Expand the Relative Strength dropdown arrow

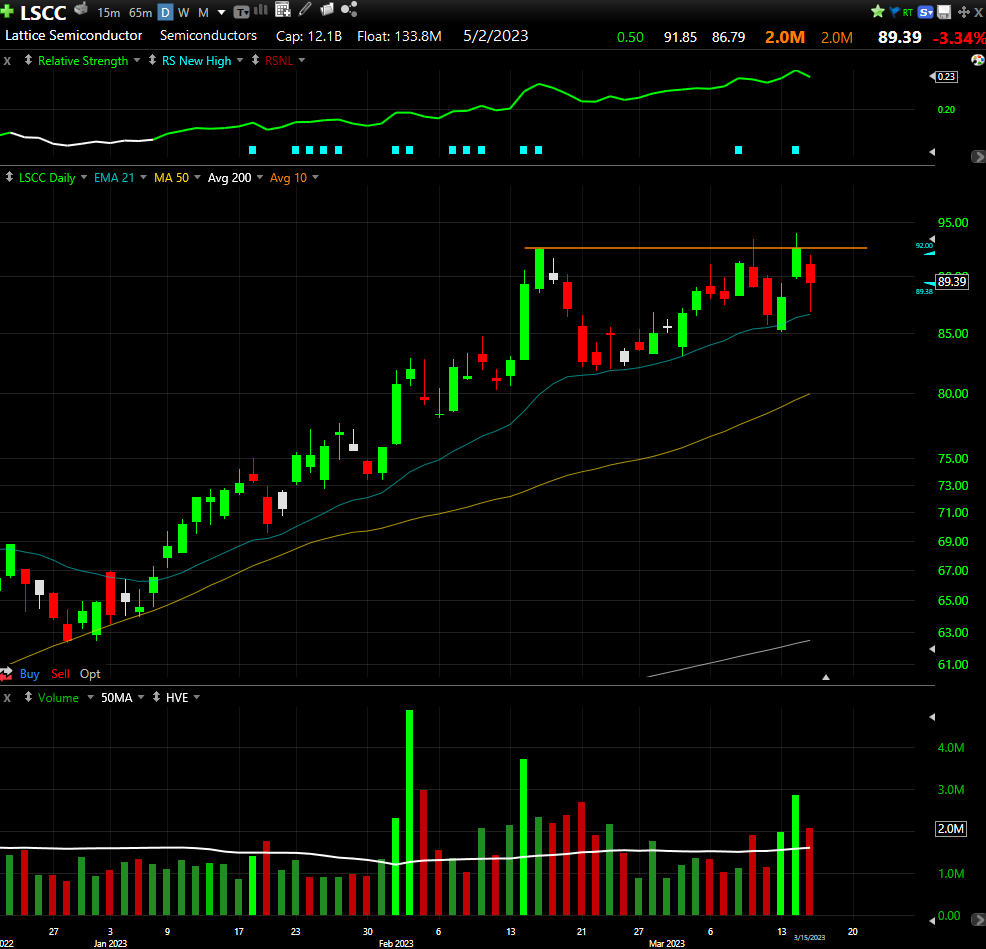137,60
